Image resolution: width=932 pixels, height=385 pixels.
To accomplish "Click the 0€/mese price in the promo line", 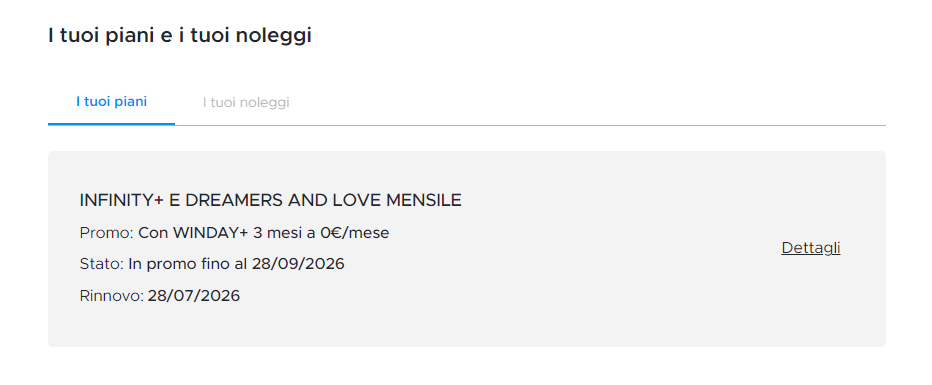I will pos(355,233).
